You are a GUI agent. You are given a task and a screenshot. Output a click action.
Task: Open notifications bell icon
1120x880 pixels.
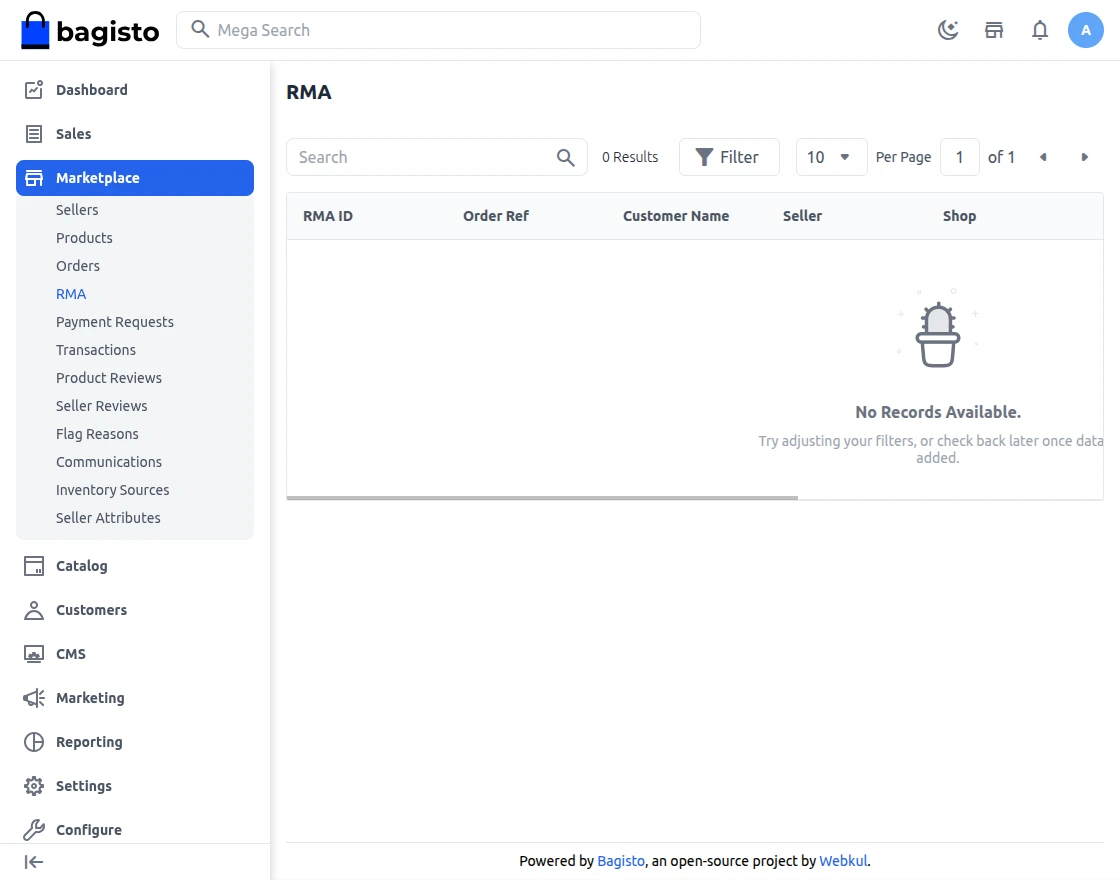click(1040, 30)
